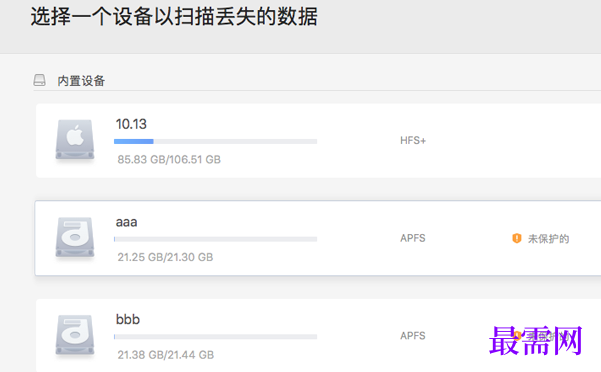
Task: Click the APFS label for aaa
Action: point(413,238)
